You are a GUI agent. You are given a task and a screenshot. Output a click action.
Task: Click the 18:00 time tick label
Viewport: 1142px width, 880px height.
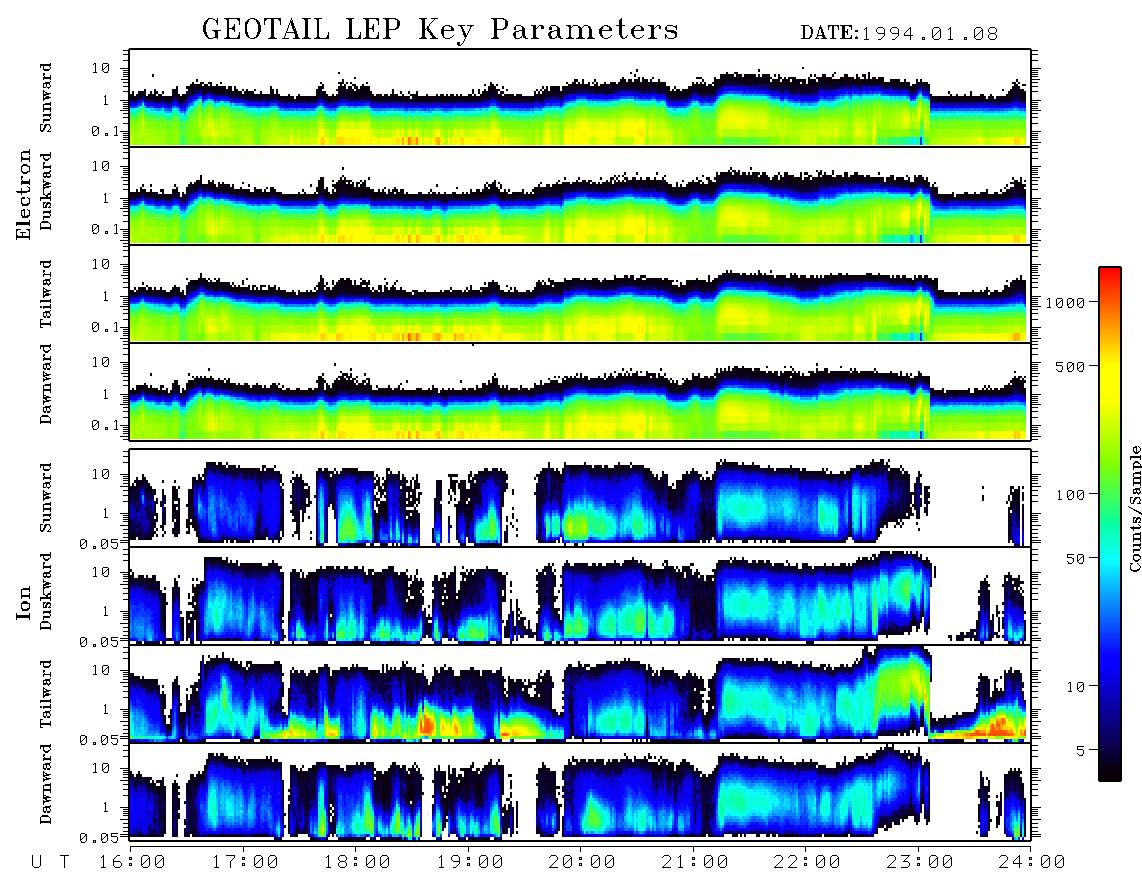358,863
